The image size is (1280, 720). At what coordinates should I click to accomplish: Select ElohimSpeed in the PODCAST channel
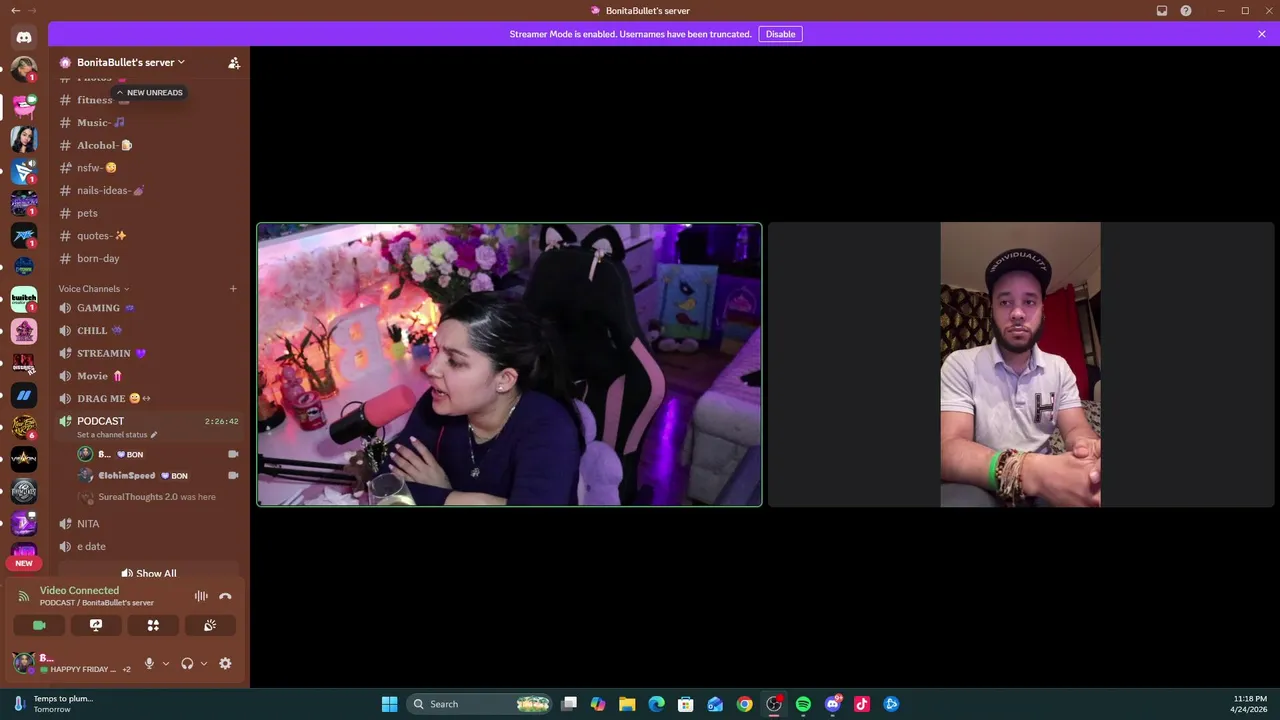tap(159, 476)
